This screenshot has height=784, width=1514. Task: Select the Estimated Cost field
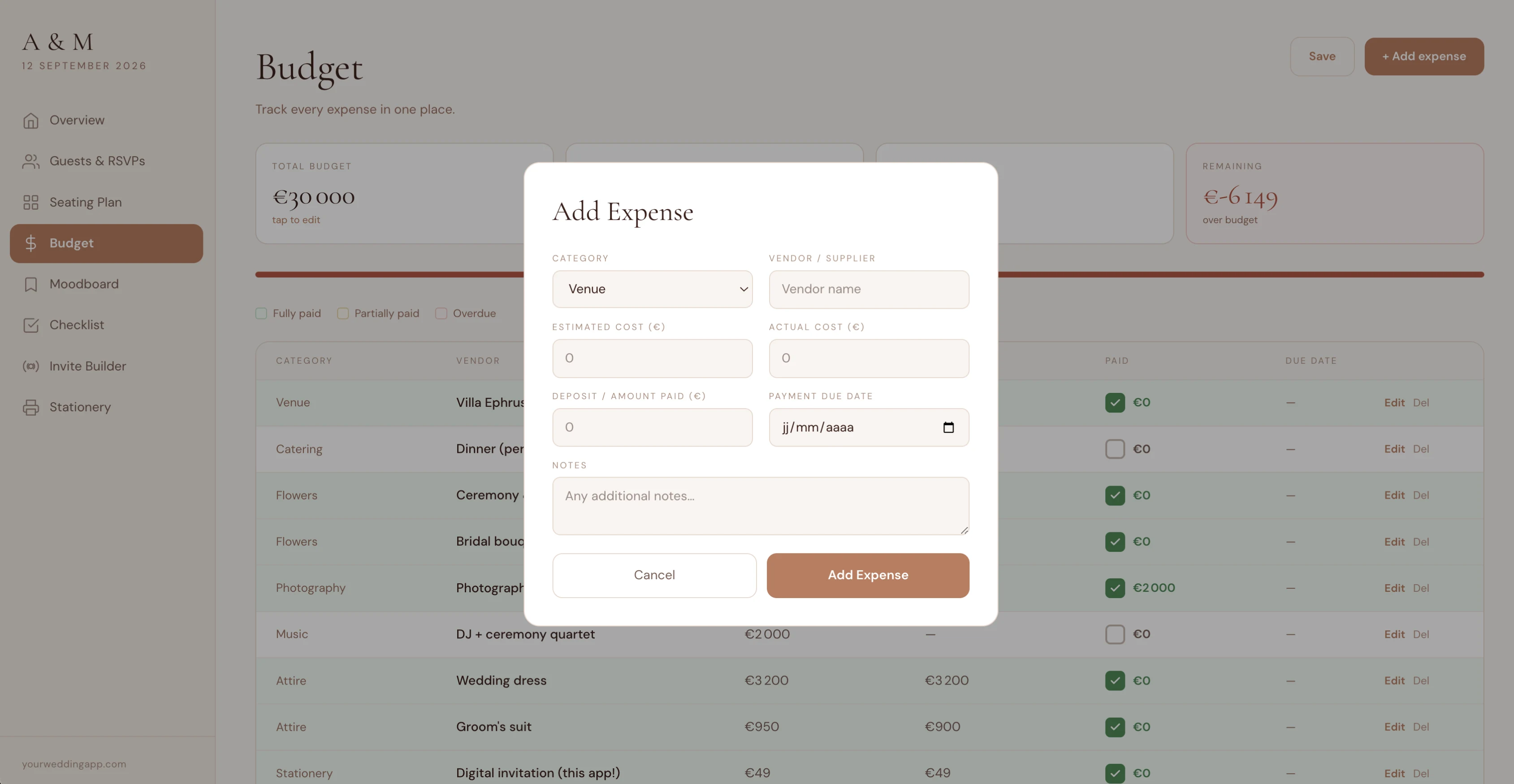[652, 358]
